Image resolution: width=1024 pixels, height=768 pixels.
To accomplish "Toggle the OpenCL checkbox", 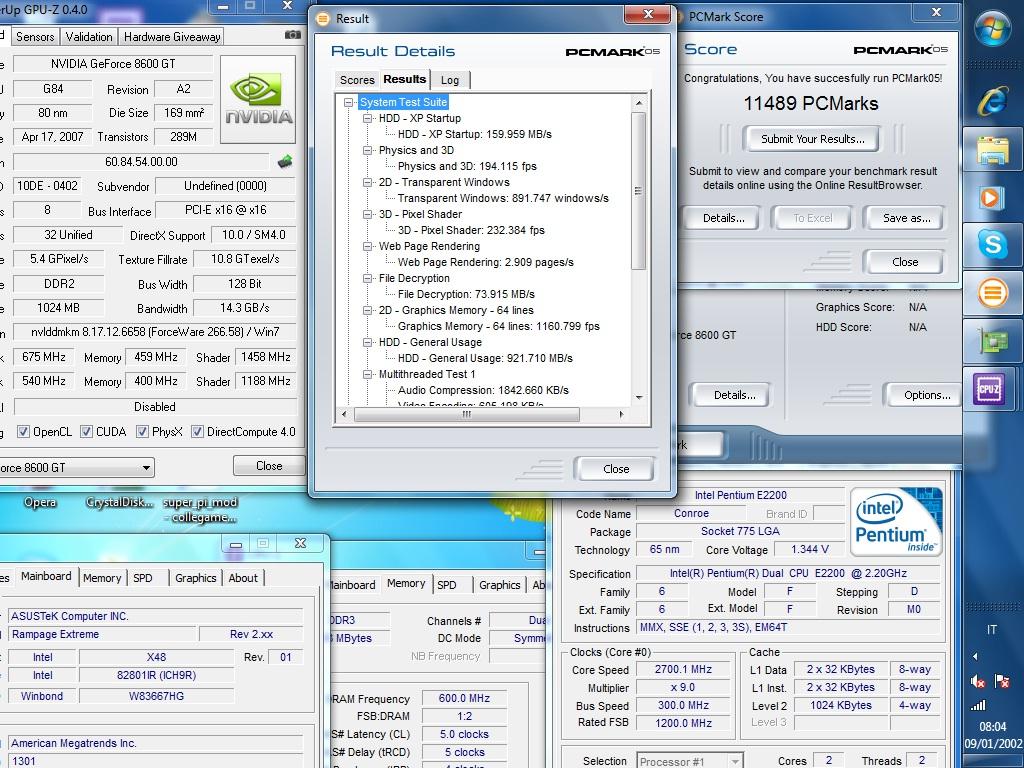I will click(x=24, y=432).
